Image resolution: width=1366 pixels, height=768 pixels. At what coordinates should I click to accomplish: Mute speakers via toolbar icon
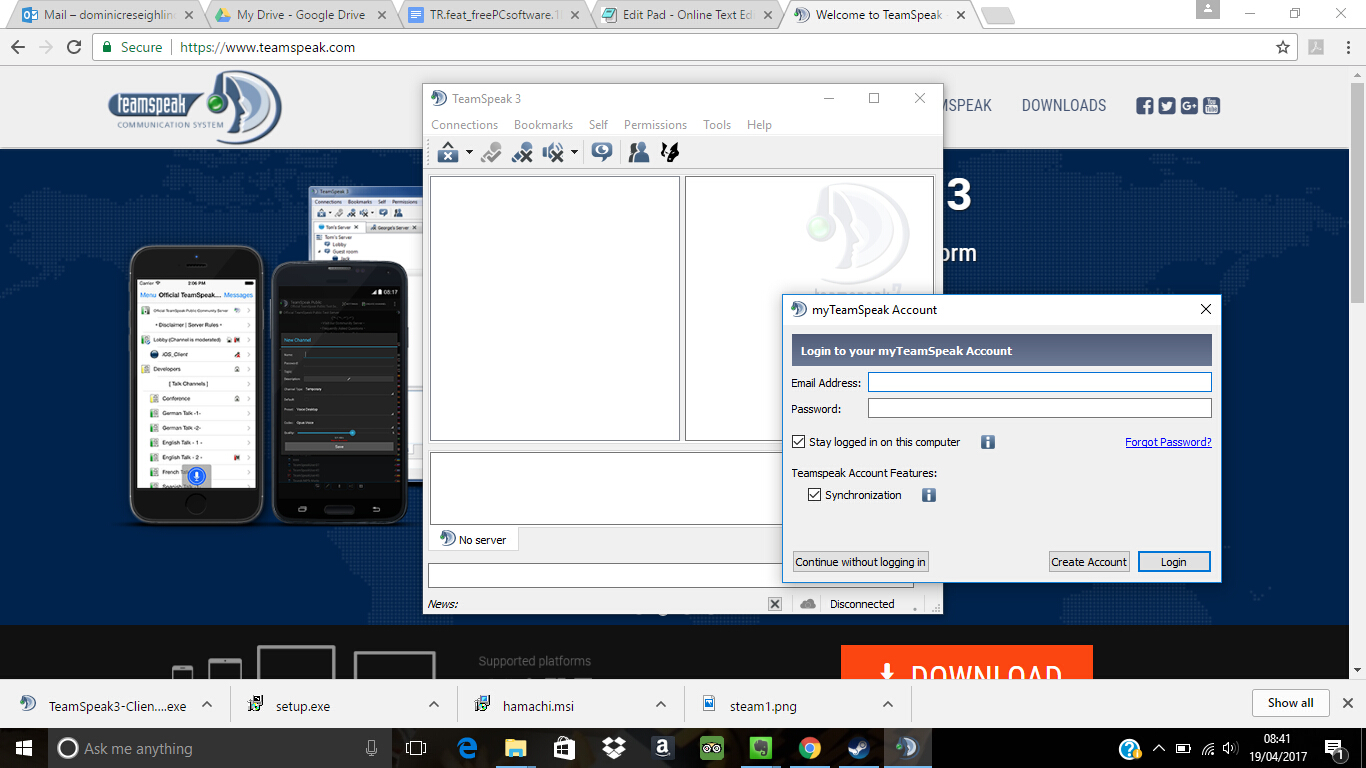pyautogui.click(x=553, y=152)
